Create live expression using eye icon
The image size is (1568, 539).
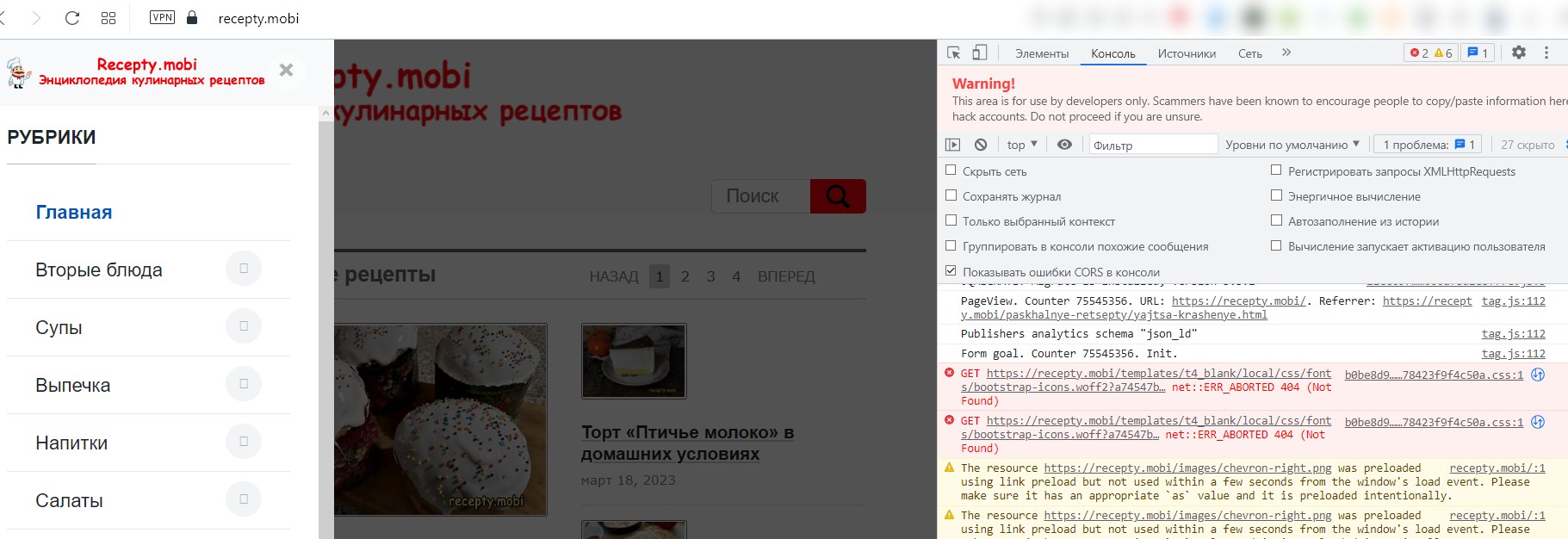point(1064,145)
